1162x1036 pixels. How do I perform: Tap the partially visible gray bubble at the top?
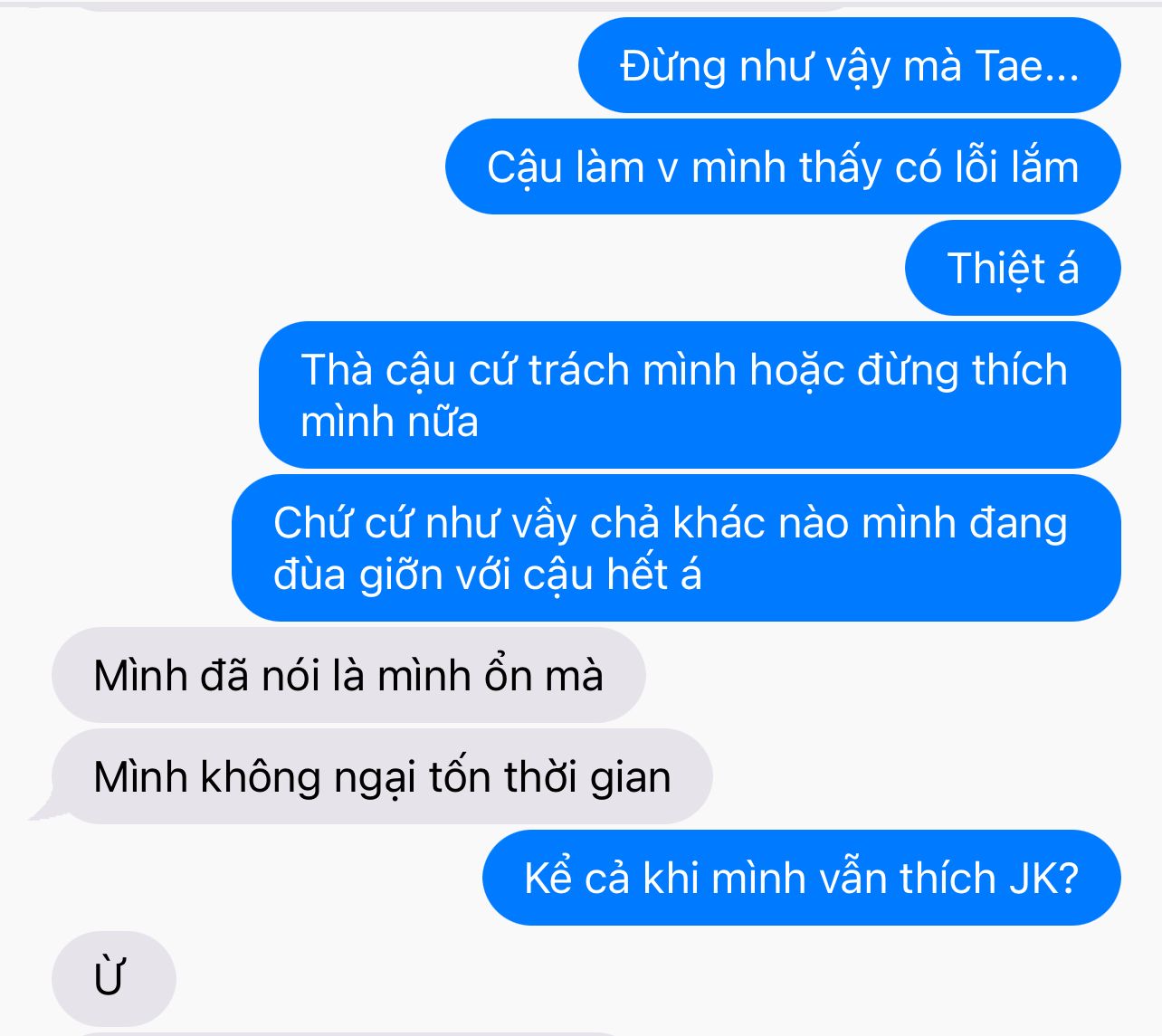pyautogui.click(x=462, y=5)
